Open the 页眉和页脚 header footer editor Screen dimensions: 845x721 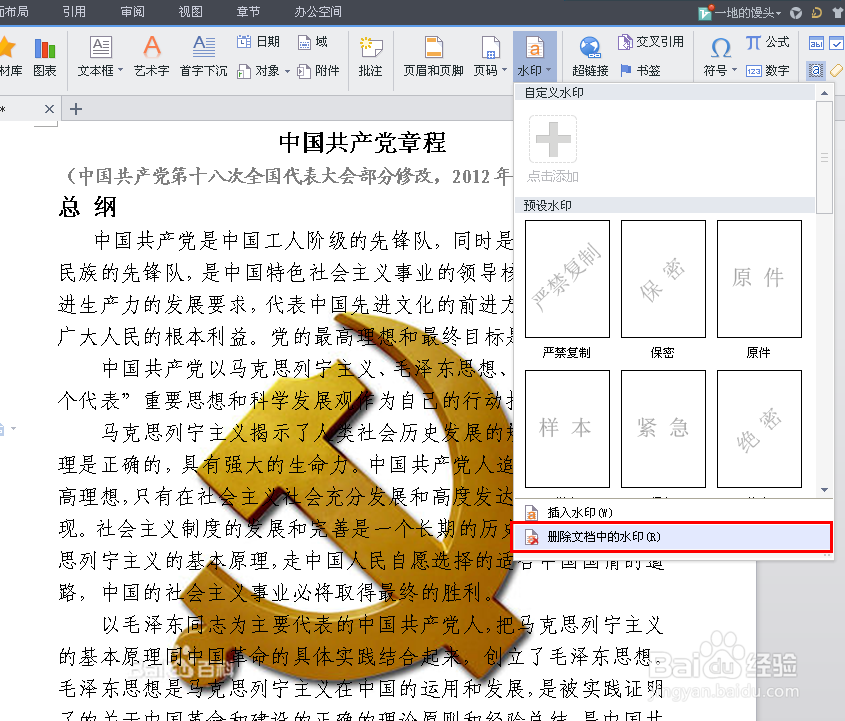434,55
